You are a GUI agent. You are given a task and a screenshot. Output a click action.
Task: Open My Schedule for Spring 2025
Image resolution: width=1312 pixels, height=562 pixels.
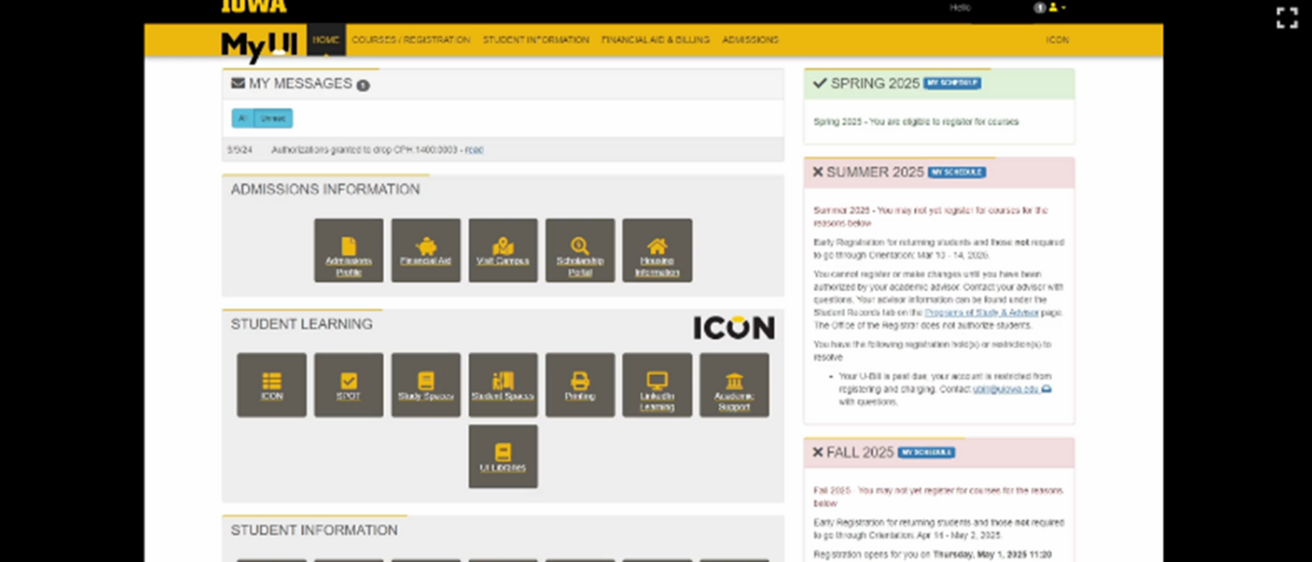coord(952,83)
